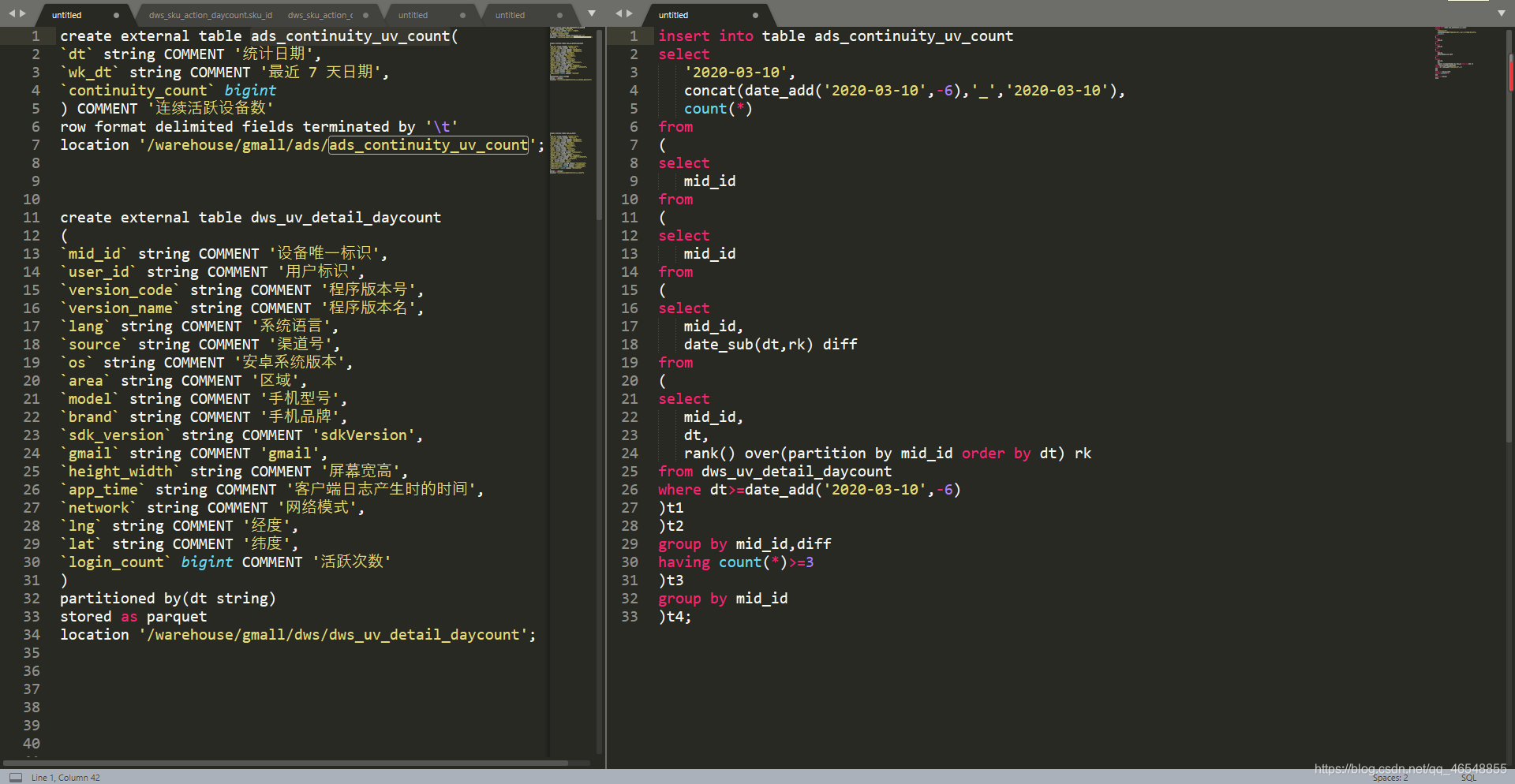
Task: Click the ')t4;' final line
Action: click(x=675, y=617)
